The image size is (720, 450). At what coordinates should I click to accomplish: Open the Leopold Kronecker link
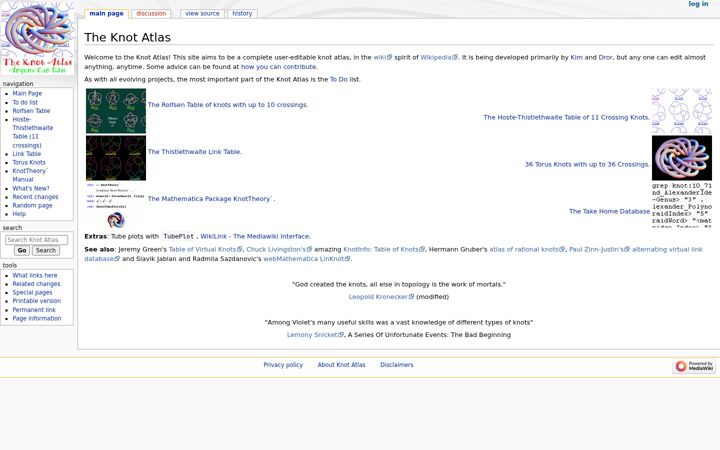[x=381, y=297]
